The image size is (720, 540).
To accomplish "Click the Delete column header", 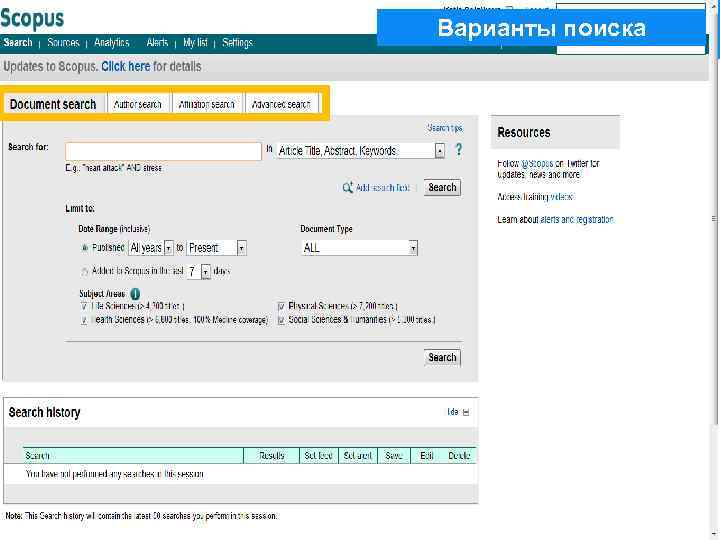I will pos(459,456).
